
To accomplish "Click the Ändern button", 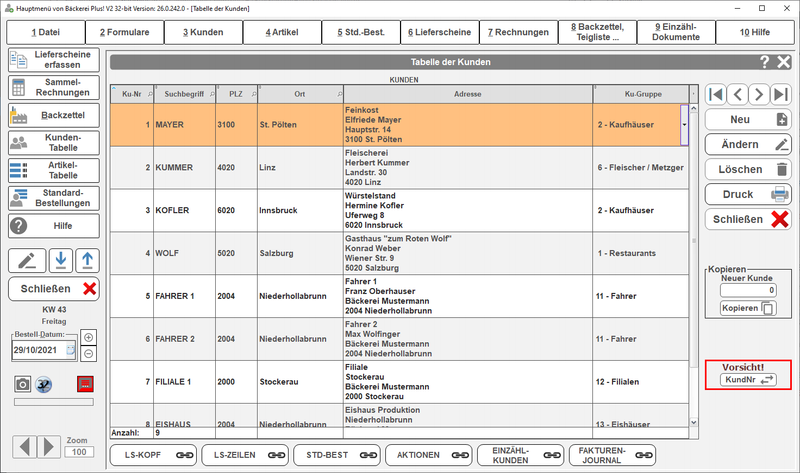I will tap(748, 144).
